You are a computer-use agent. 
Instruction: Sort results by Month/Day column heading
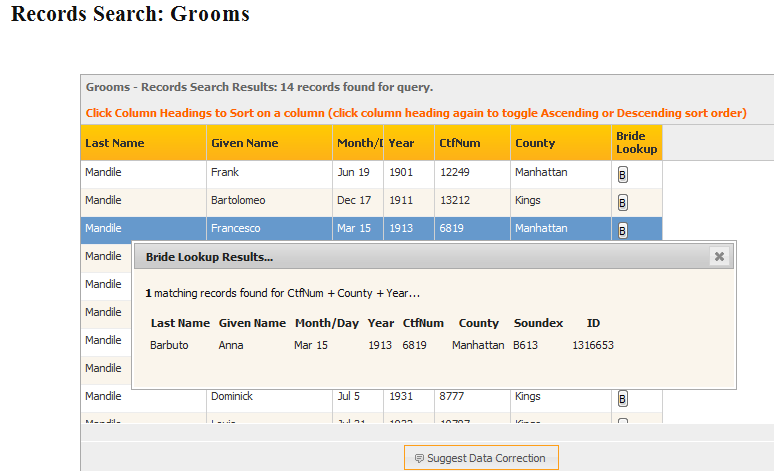[x=358, y=143]
